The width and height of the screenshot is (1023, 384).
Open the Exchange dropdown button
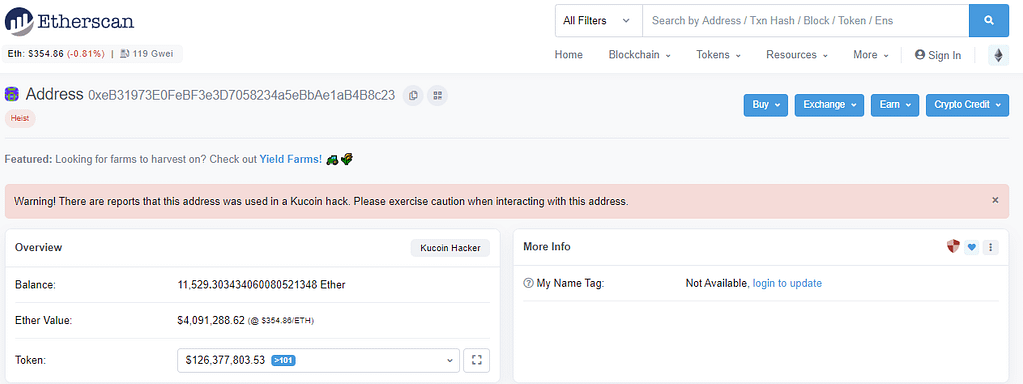pos(829,105)
